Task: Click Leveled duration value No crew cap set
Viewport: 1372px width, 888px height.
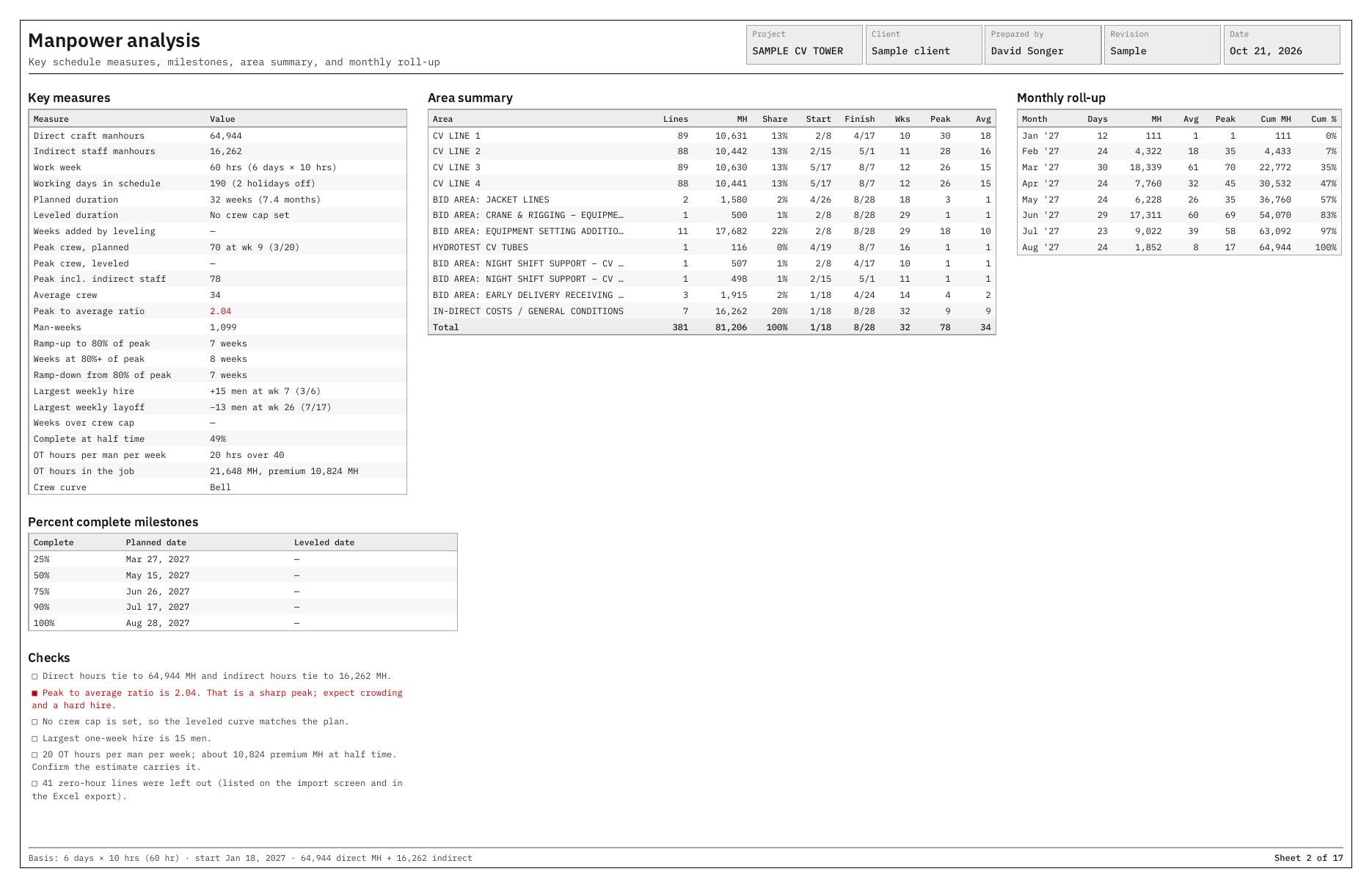Action: 249,215
